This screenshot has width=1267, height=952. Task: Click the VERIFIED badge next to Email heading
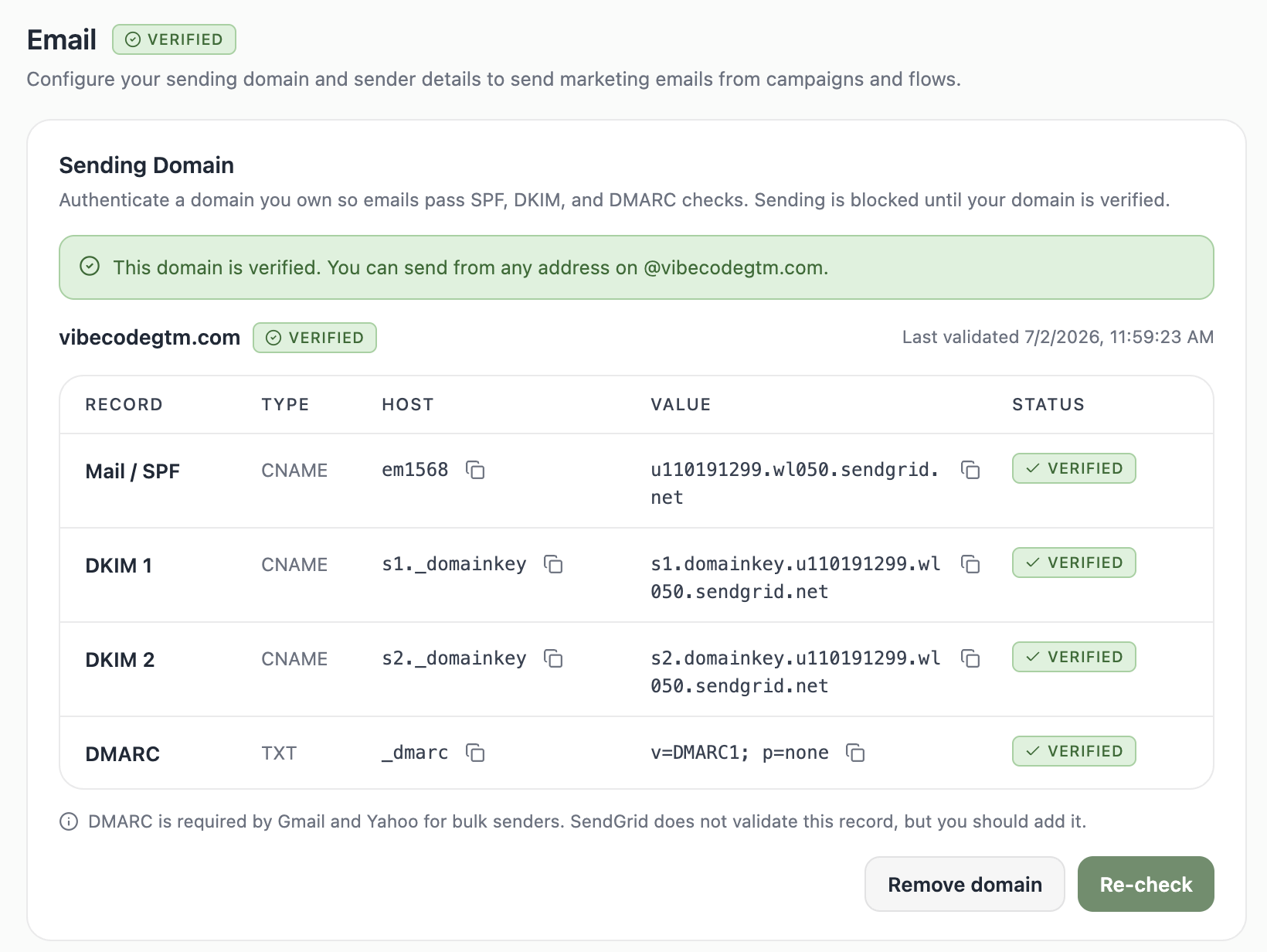(x=174, y=39)
